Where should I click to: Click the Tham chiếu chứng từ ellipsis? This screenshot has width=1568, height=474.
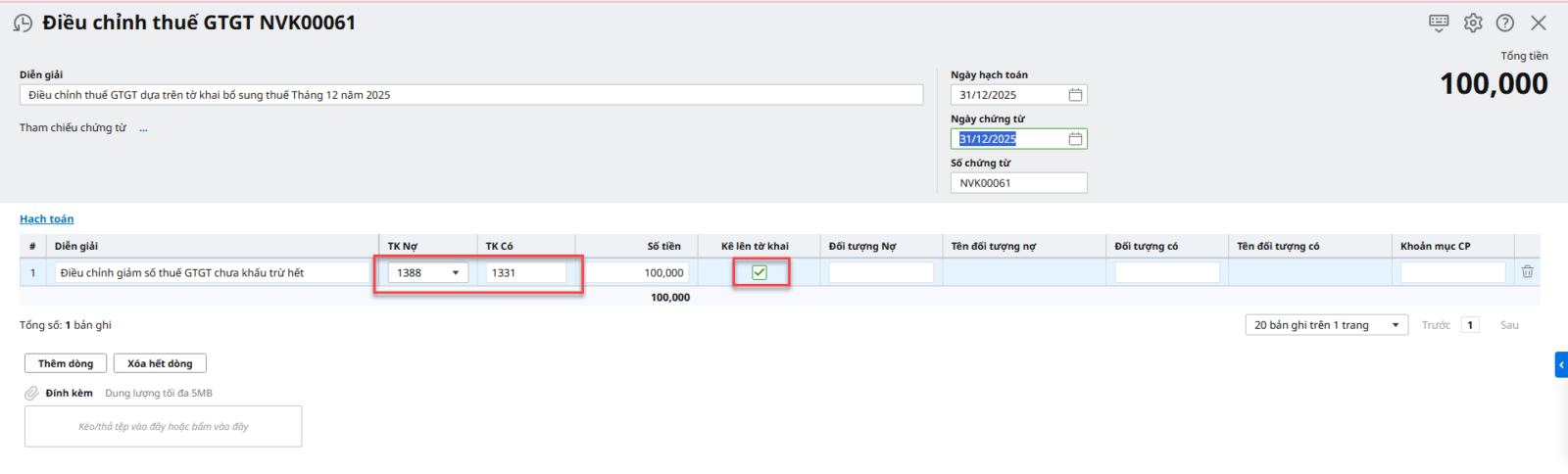tap(143, 128)
